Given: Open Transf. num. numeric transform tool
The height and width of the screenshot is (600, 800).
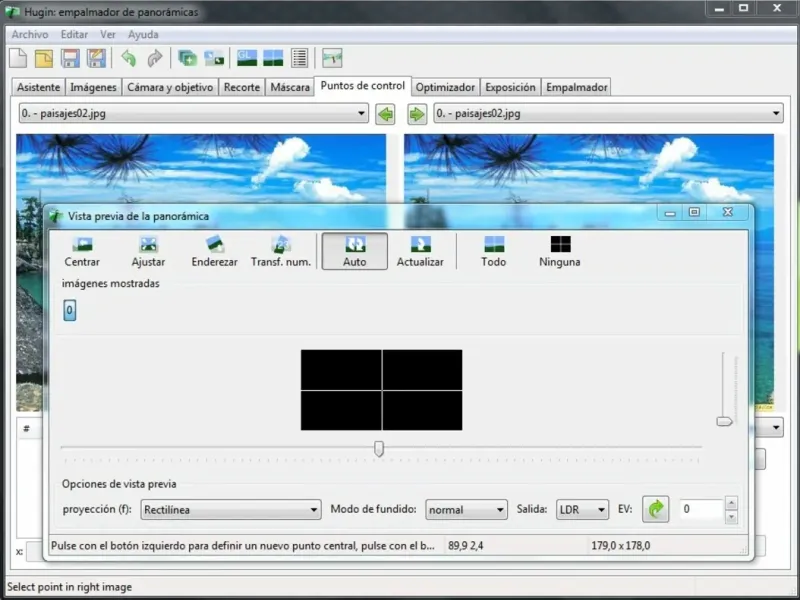Looking at the screenshot, I should pyautogui.click(x=281, y=252).
